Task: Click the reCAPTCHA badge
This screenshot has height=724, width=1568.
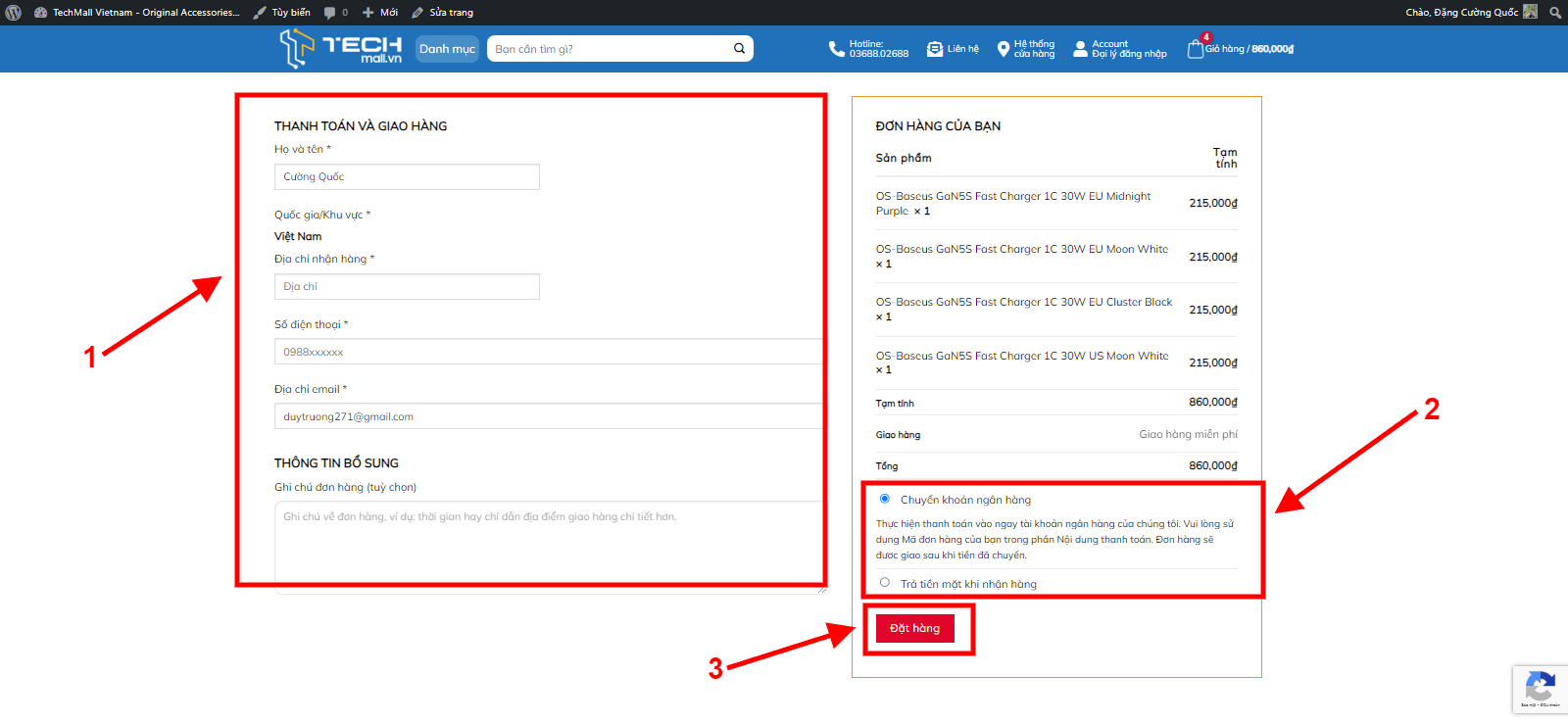Action: [x=1539, y=689]
